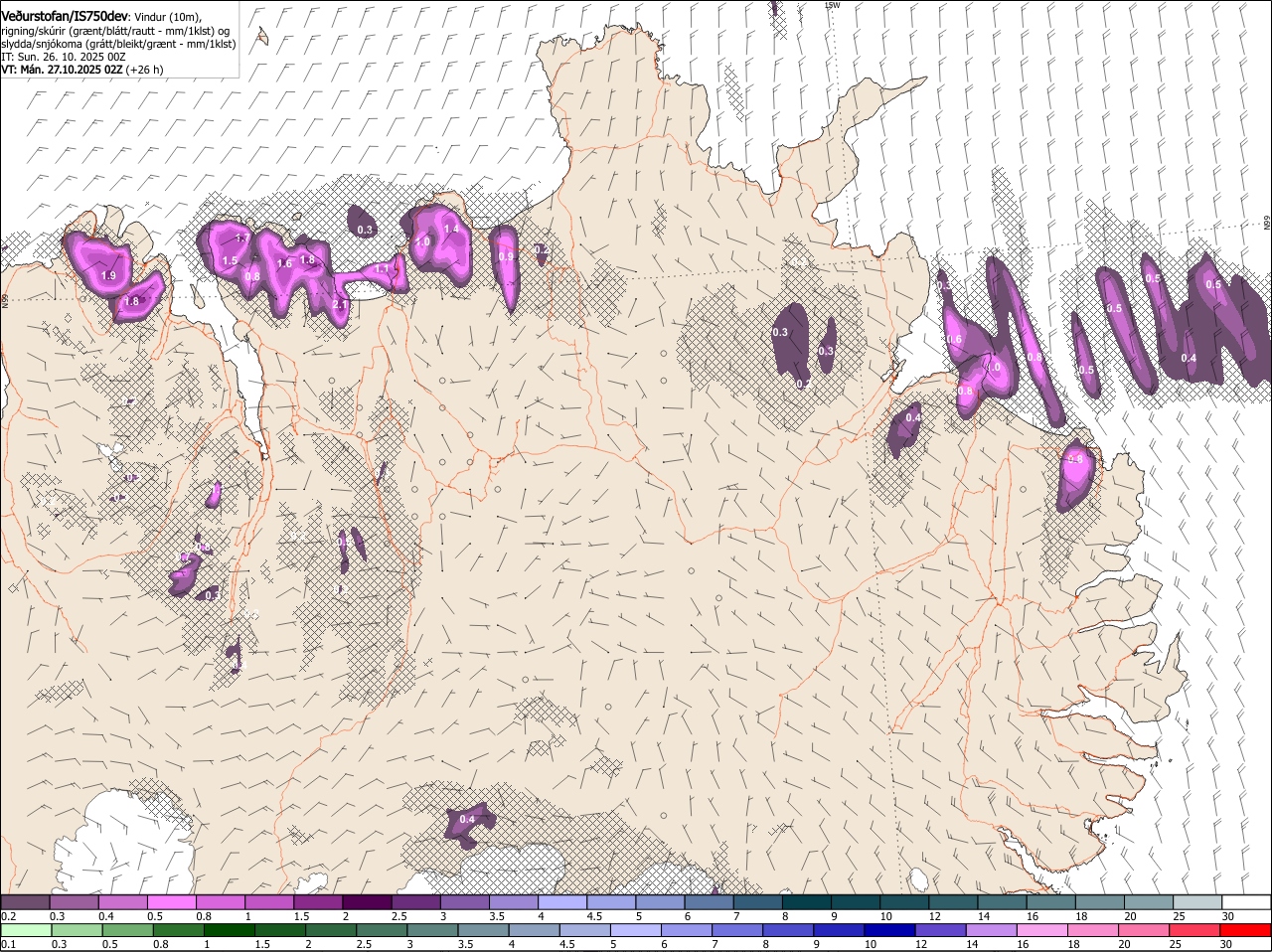Select the 1.5 value label on the map
The height and width of the screenshot is (952, 1272).
[x=230, y=260]
